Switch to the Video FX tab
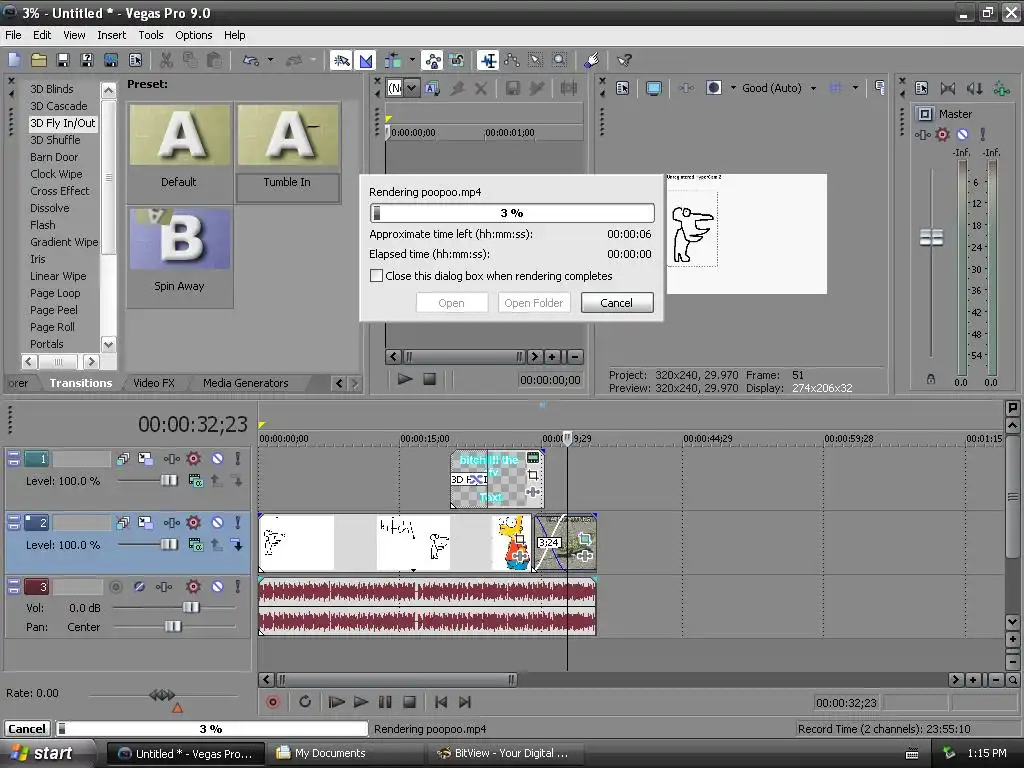Screen dimensions: 1024x768 (x=153, y=383)
